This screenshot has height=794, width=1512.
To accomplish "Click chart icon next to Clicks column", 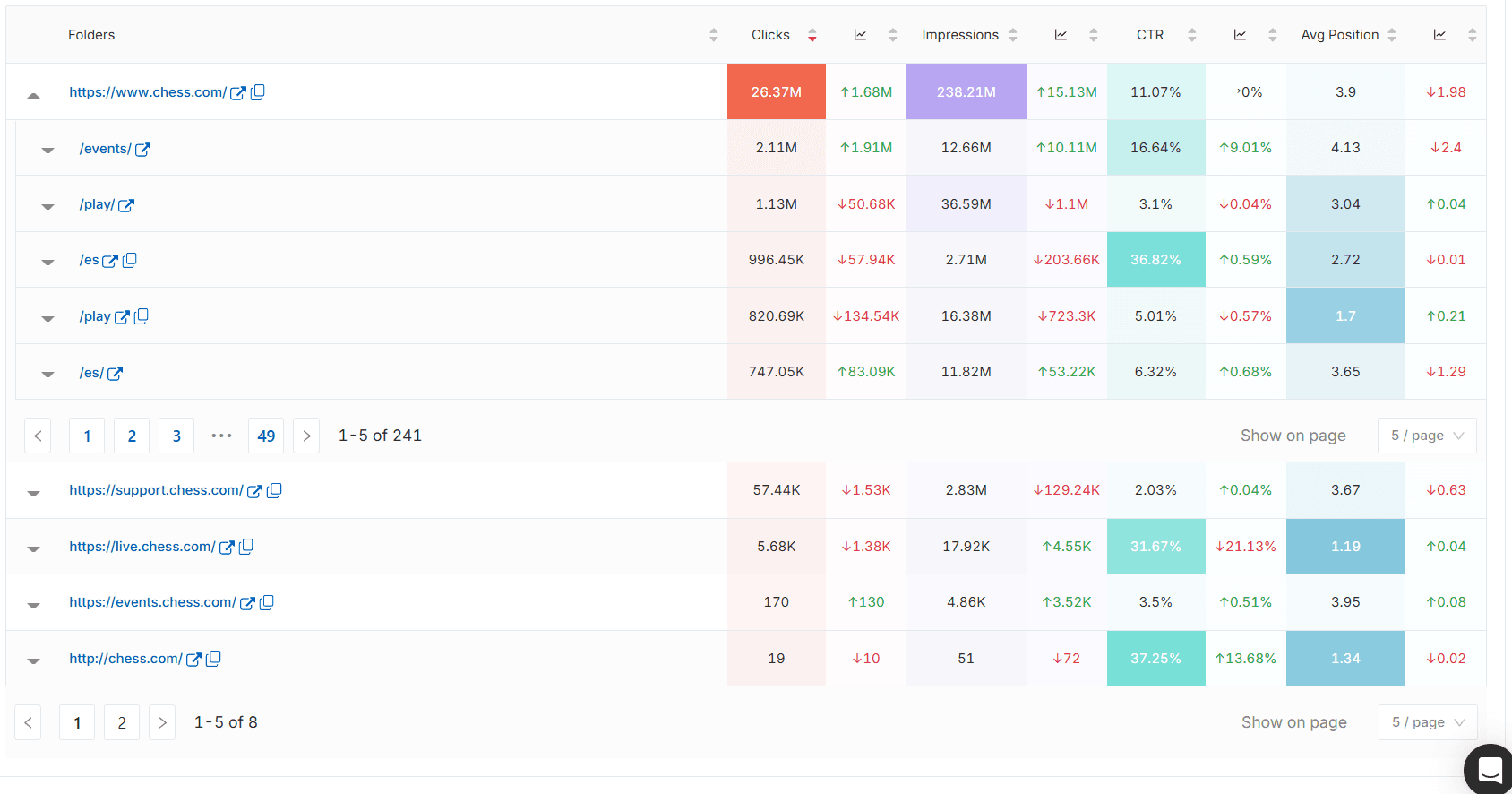I will (x=860, y=35).
